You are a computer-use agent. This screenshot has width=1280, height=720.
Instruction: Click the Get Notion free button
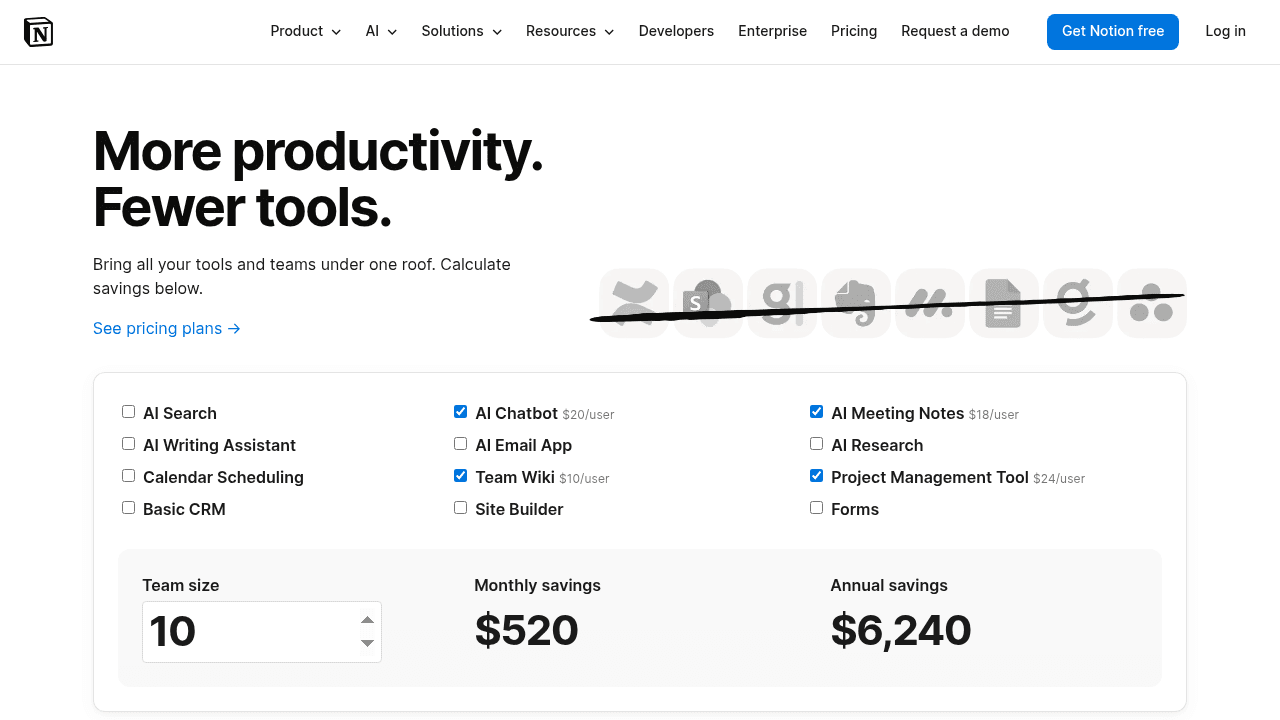point(1113,32)
